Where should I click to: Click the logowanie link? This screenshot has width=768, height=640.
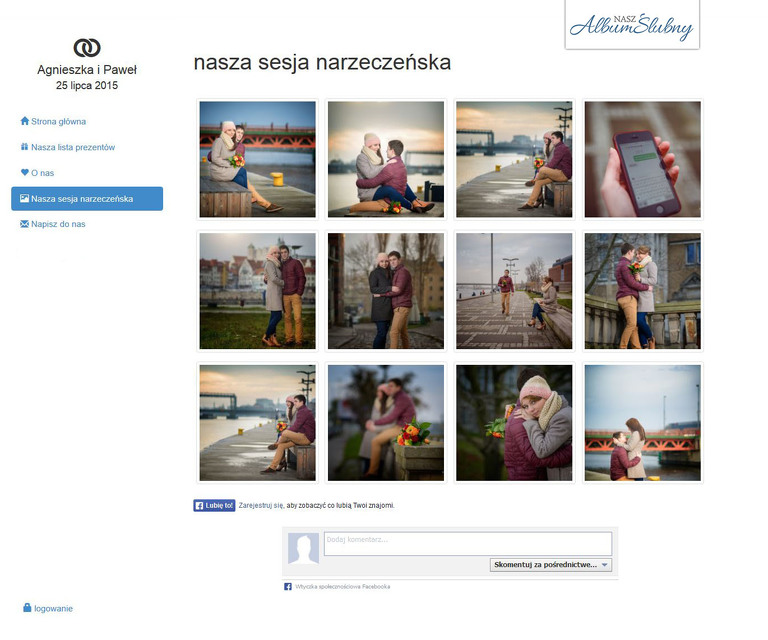[53, 609]
